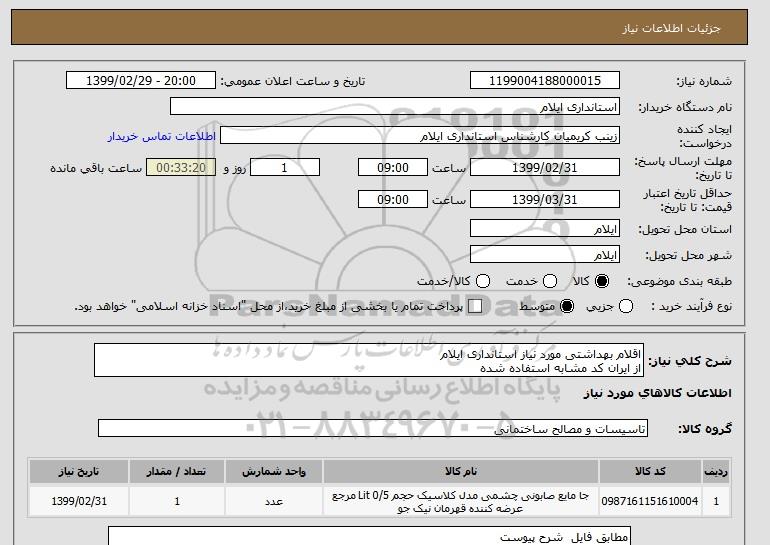This screenshot has height=545, width=770.
Task: Select the کالا radio button
Action: [x=602, y=281]
